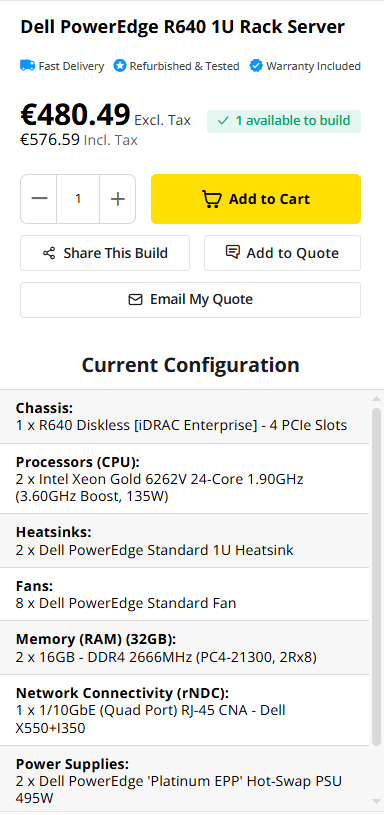384x815 pixels.
Task: Click the price '€480.49'
Action: [x=75, y=114]
